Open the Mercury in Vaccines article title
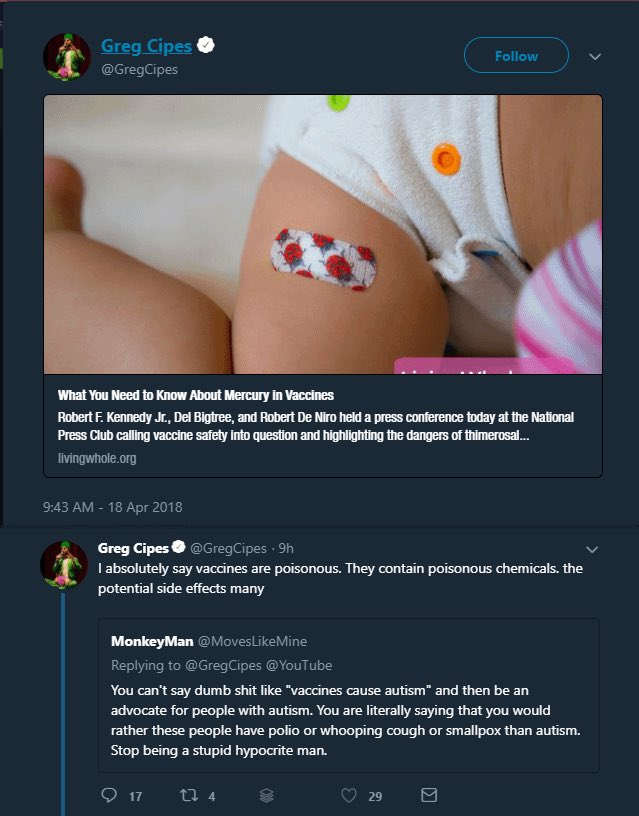This screenshot has width=639, height=816. (x=196, y=396)
